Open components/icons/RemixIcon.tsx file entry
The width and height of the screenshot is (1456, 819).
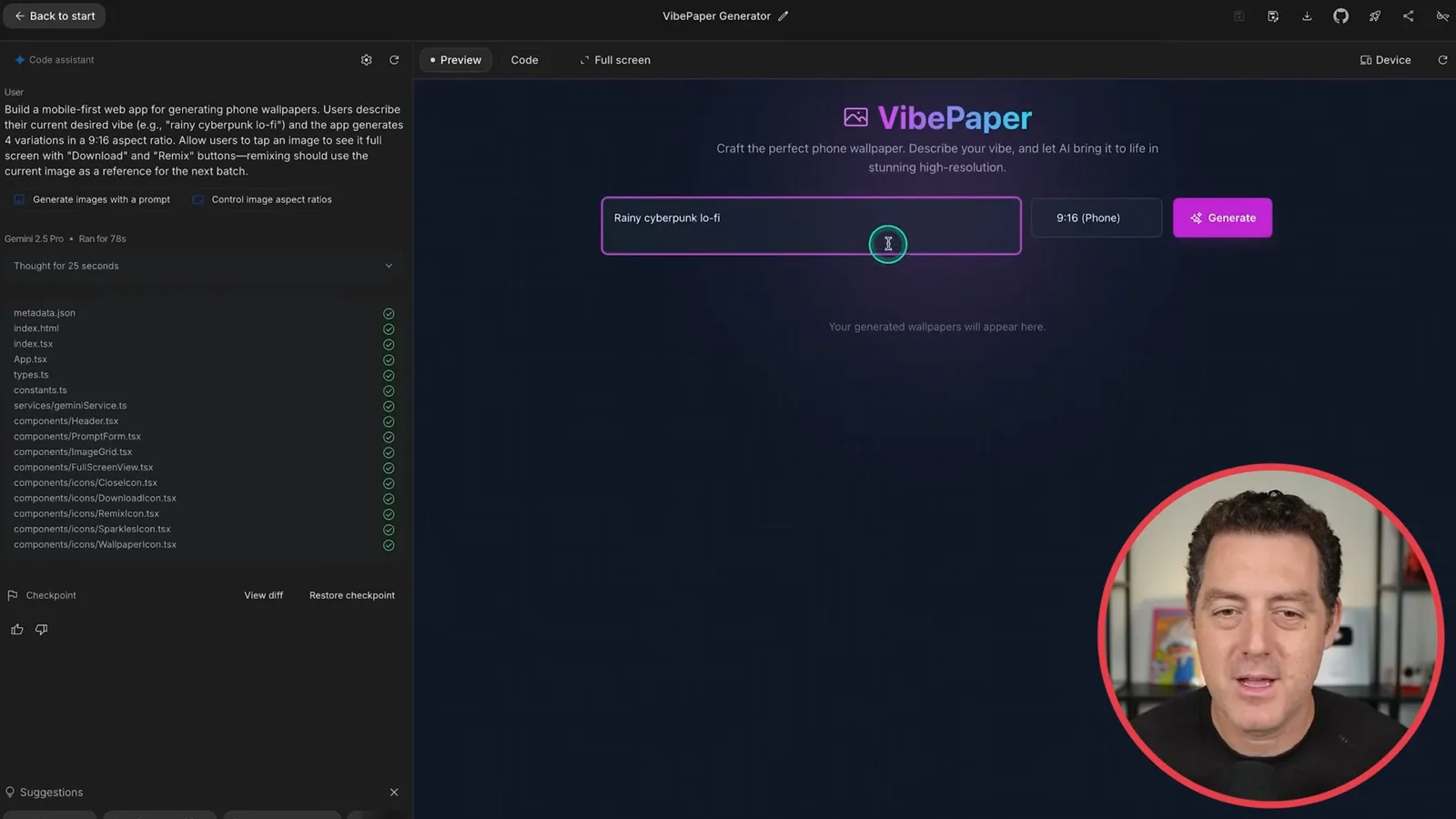pos(86,514)
